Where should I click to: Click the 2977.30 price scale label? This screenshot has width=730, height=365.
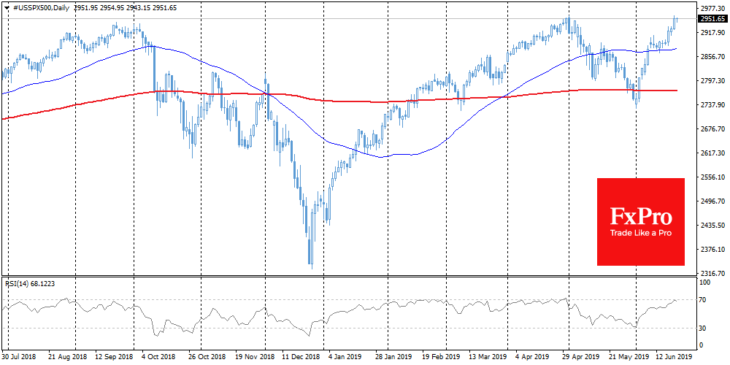[712, 8]
